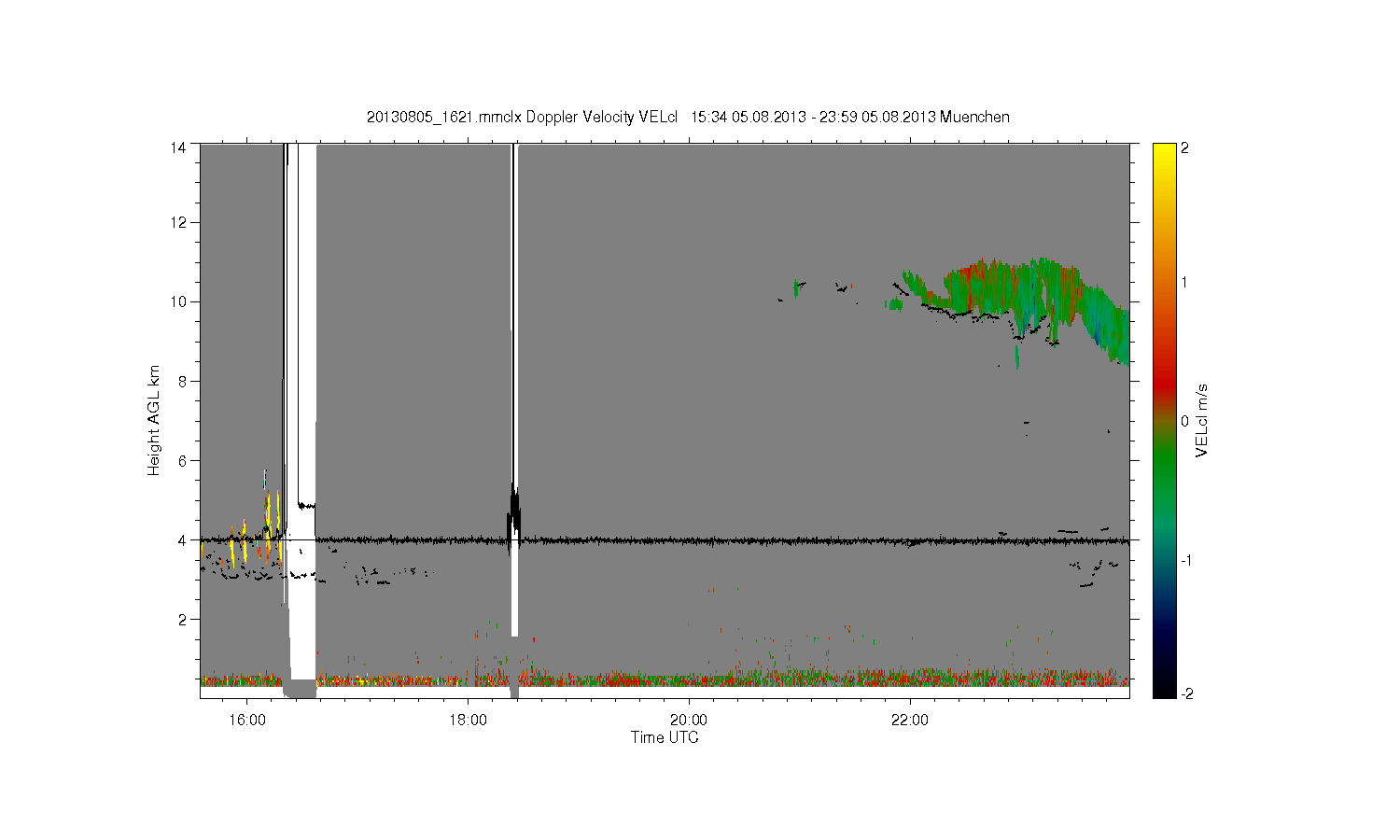Click the colorbar tick label -1
The height and width of the screenshot is (840, 1400).
click(x=1186, y=560)
